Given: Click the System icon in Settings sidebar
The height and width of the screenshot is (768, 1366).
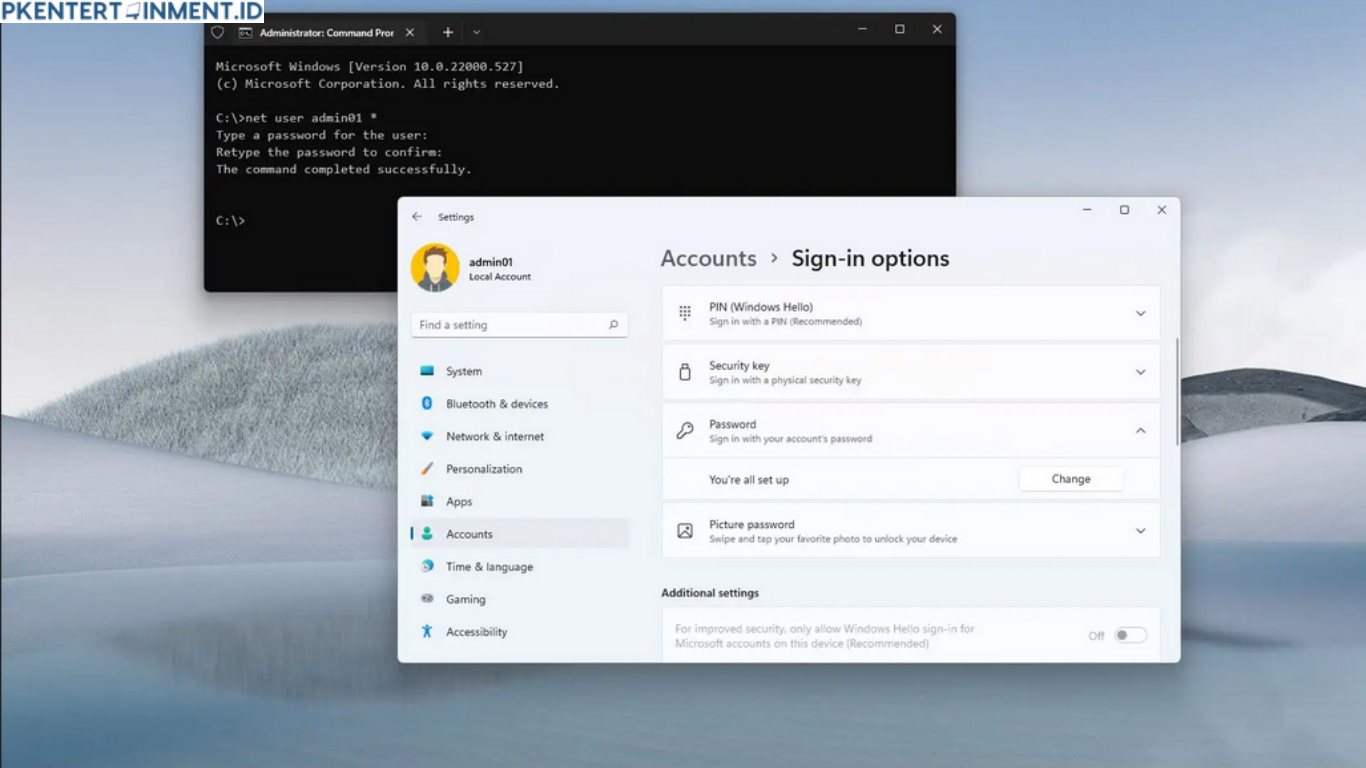Looking at the screenshot, I should 427,371.
